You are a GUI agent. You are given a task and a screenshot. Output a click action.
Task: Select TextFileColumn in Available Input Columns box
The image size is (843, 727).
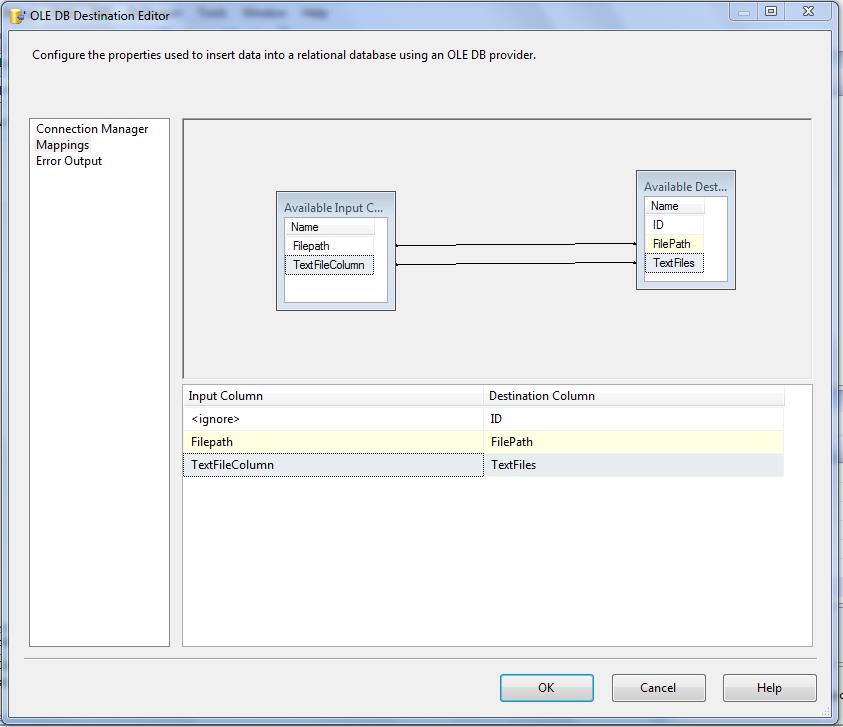click(329, 265)
